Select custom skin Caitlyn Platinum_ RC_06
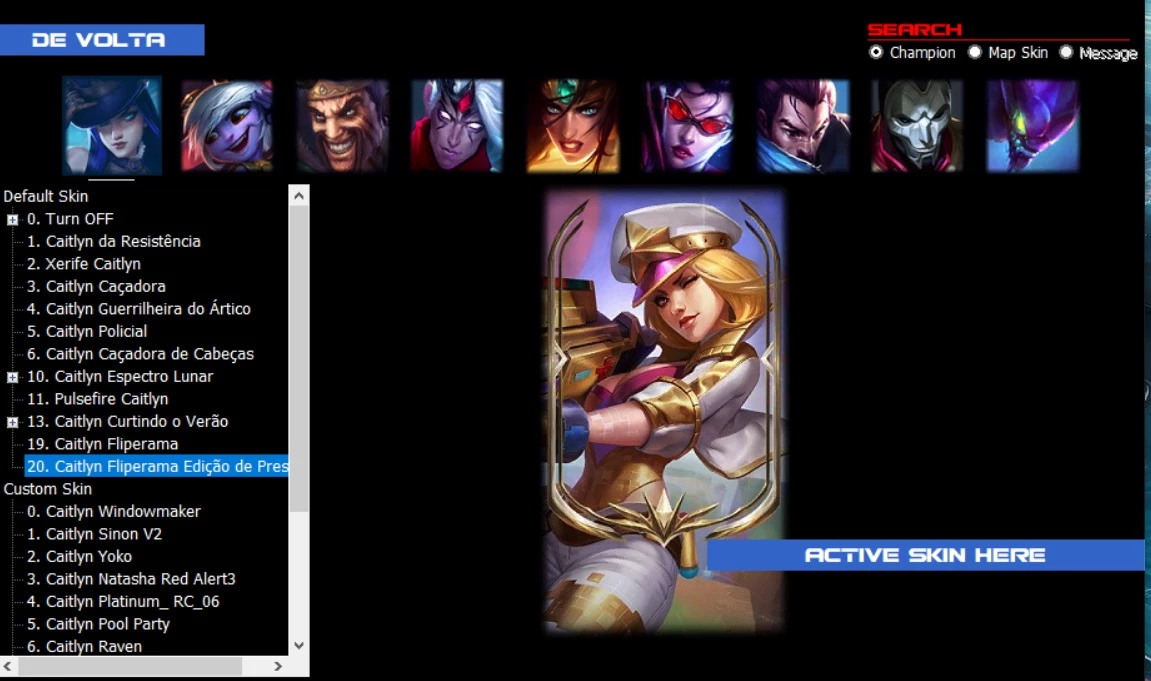1151x681 pixels. [123, 602]
